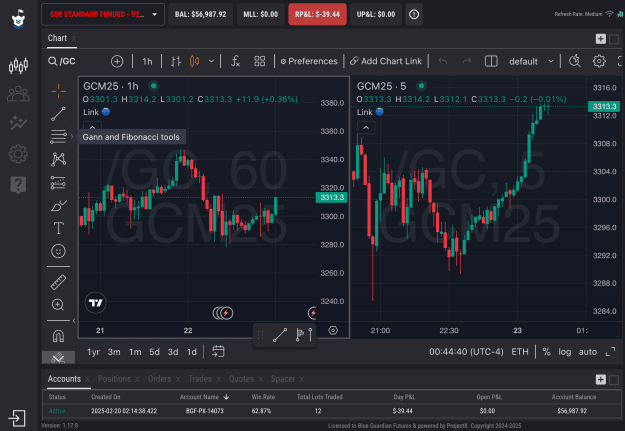Image resolution: width=625 pixels, height=431 pixels.
Task: Open the 1h timeframe selector
Action: click(x=147, y=61)
